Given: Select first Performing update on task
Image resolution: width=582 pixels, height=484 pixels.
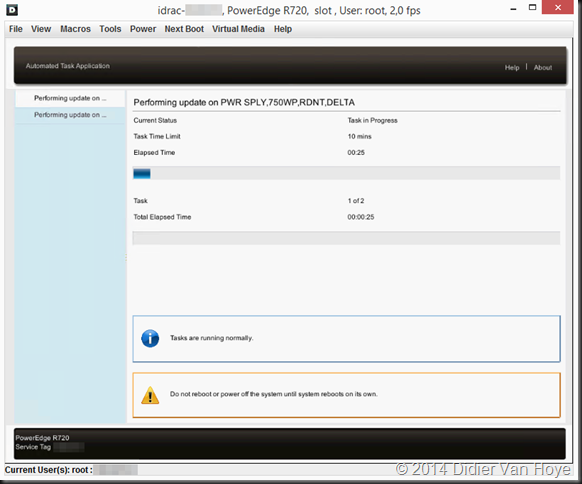Looking at the screenshot, I should (x=70, y=98).
